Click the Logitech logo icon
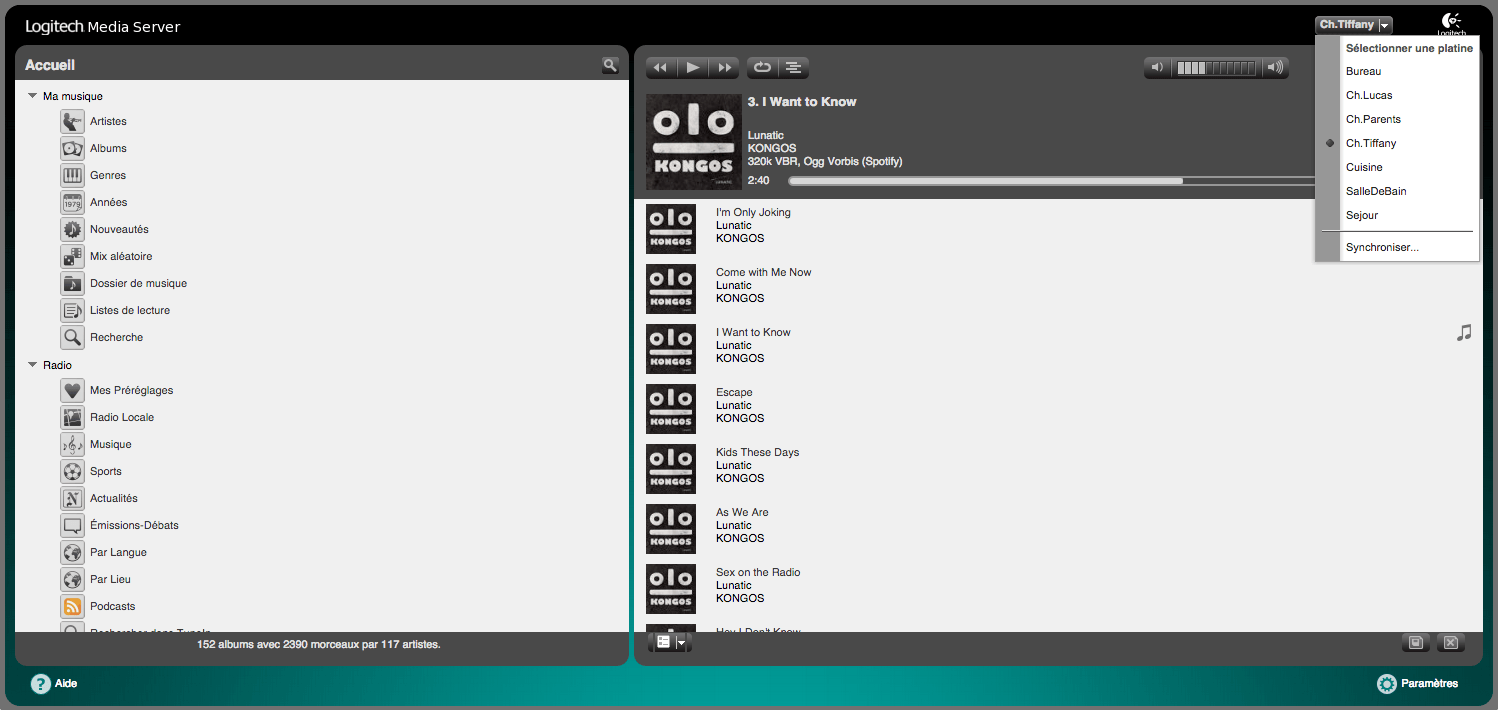Screen dimensions: 1498x710 (x=1452, y=24)
